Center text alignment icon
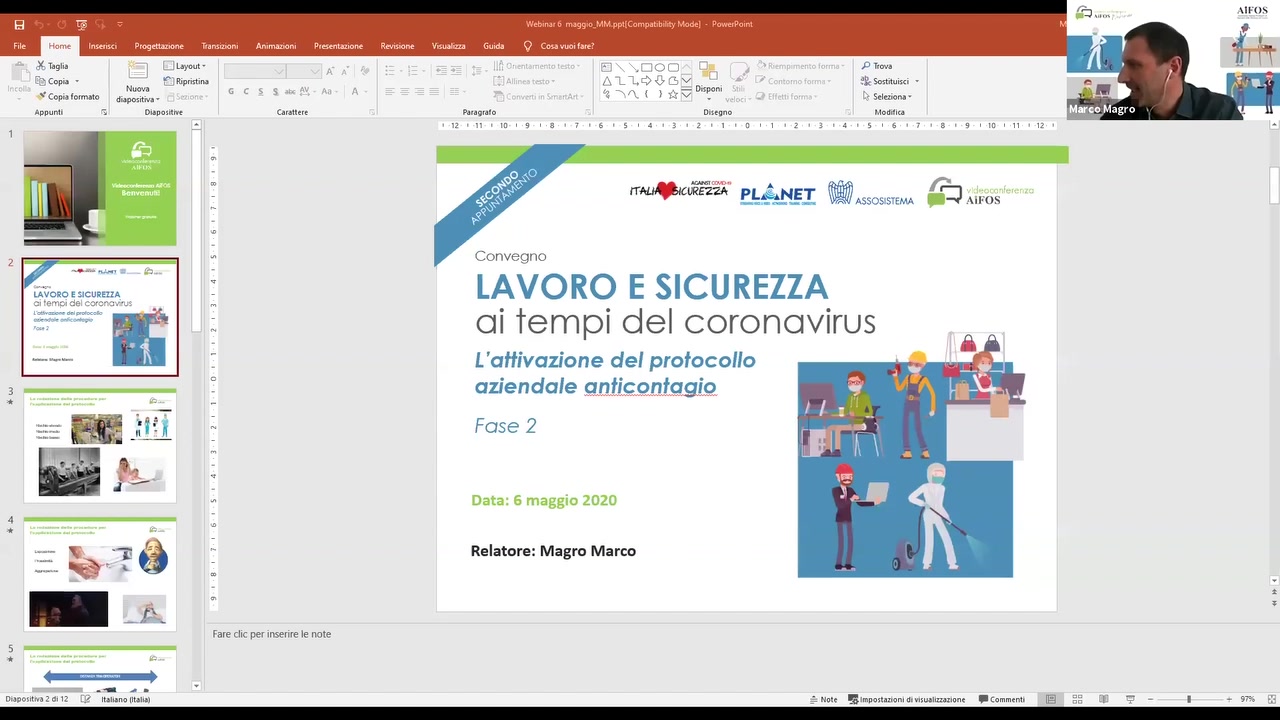 tap(405, 92)
